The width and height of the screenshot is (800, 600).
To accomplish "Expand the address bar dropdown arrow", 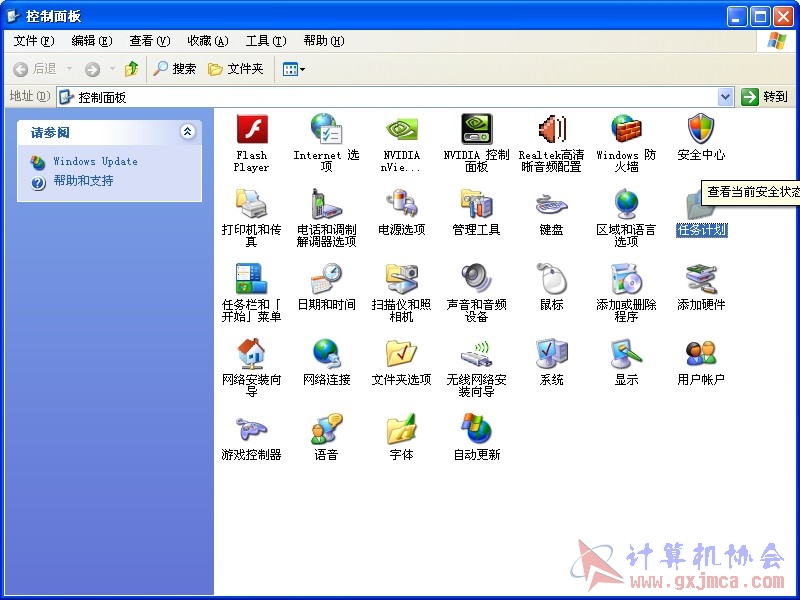I will coord(725,96).
